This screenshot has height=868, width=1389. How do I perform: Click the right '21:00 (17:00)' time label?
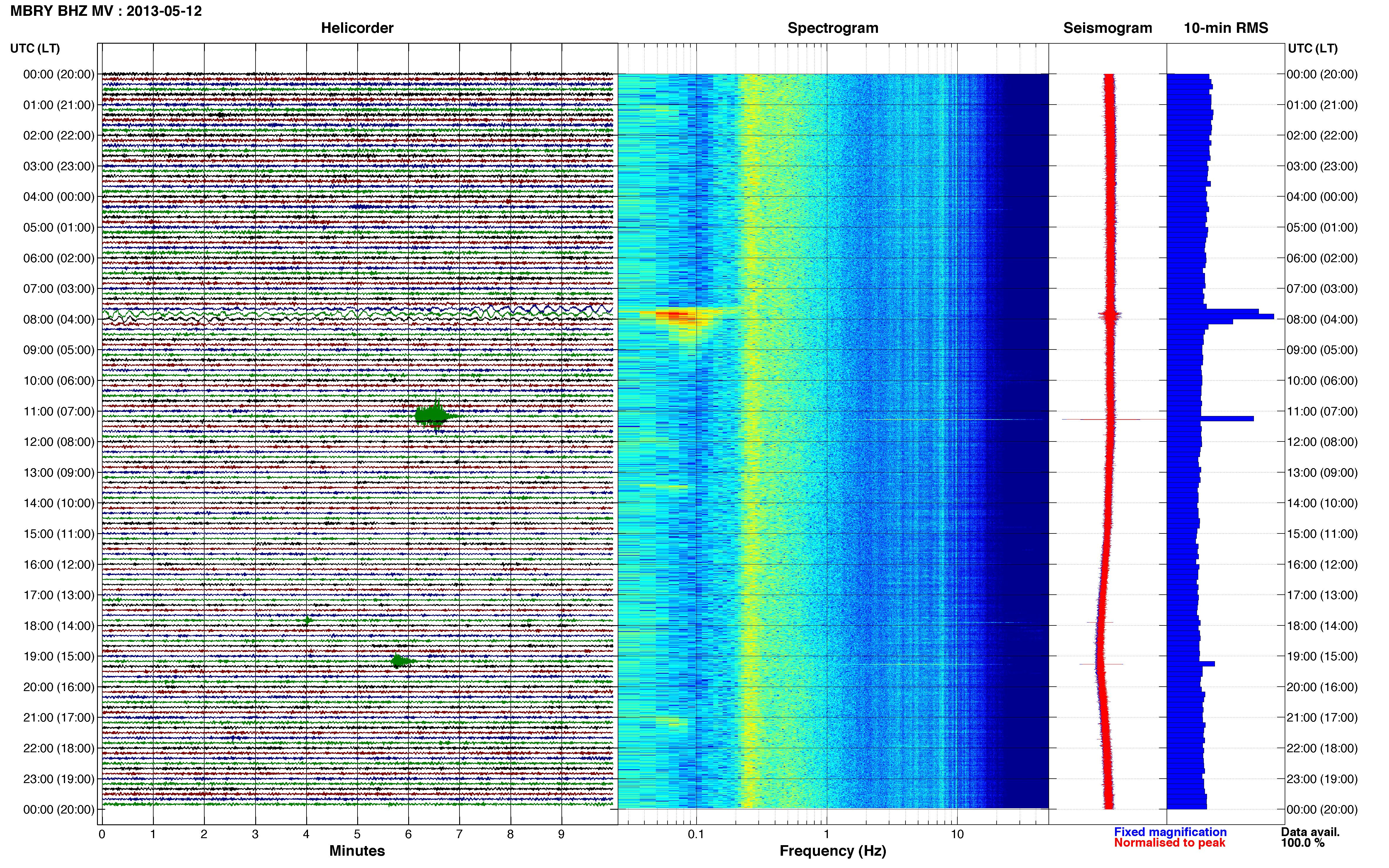[1322, 718]
